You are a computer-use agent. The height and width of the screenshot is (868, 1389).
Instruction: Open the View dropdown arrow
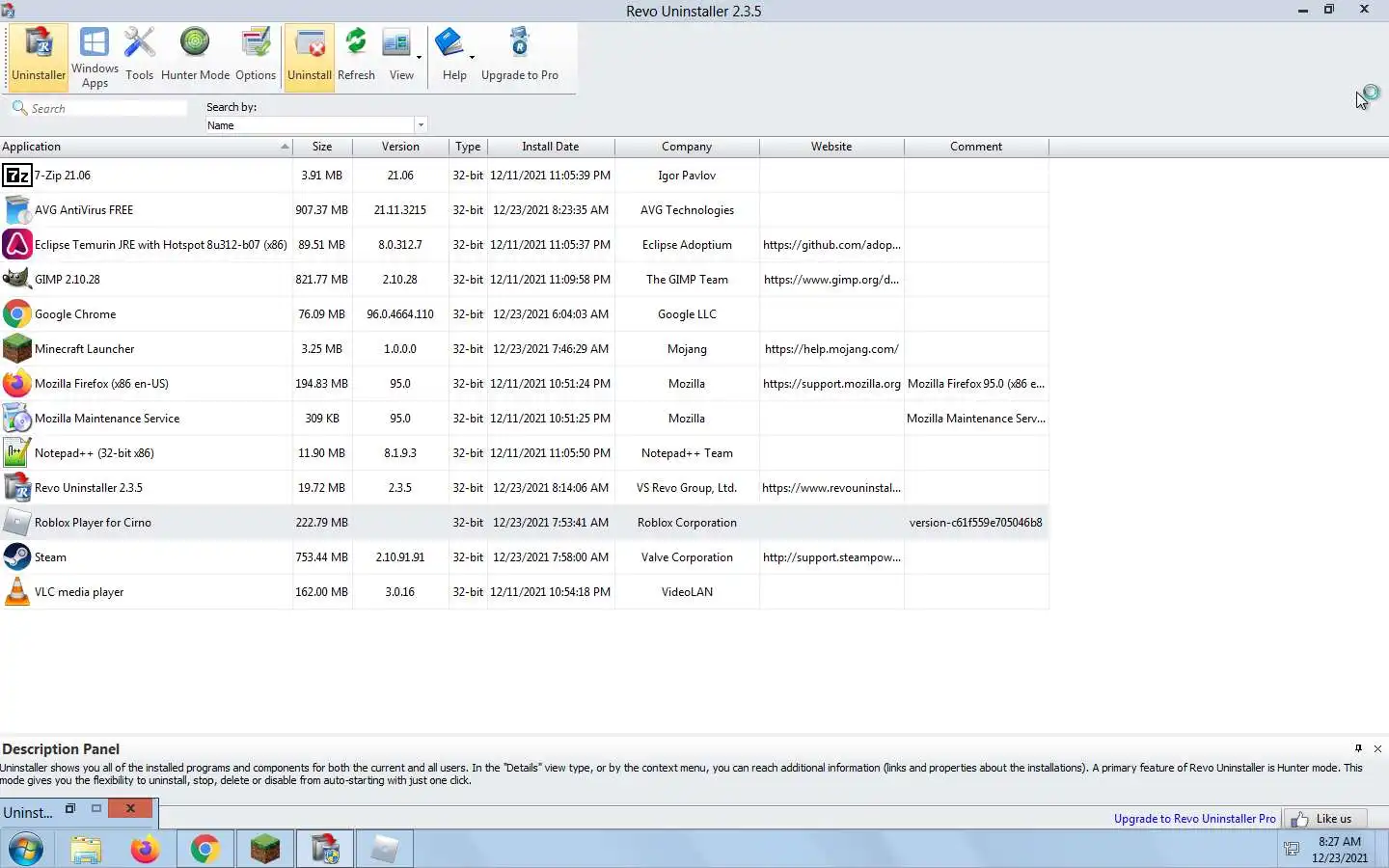tap(419, 57)
